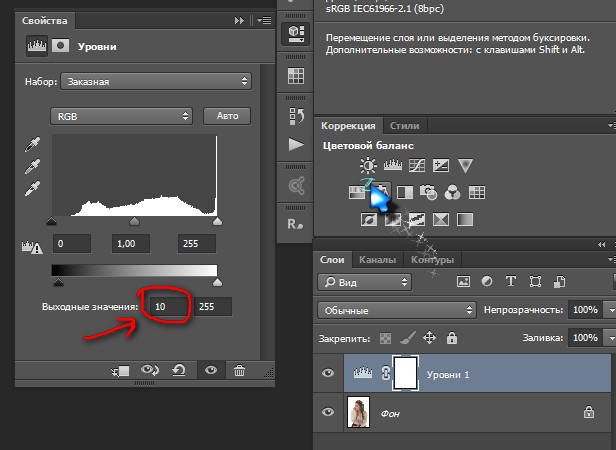Add a Brightness/Contrast adjustment
This screenshot has width=616, height=450.
tap(368, 165)
